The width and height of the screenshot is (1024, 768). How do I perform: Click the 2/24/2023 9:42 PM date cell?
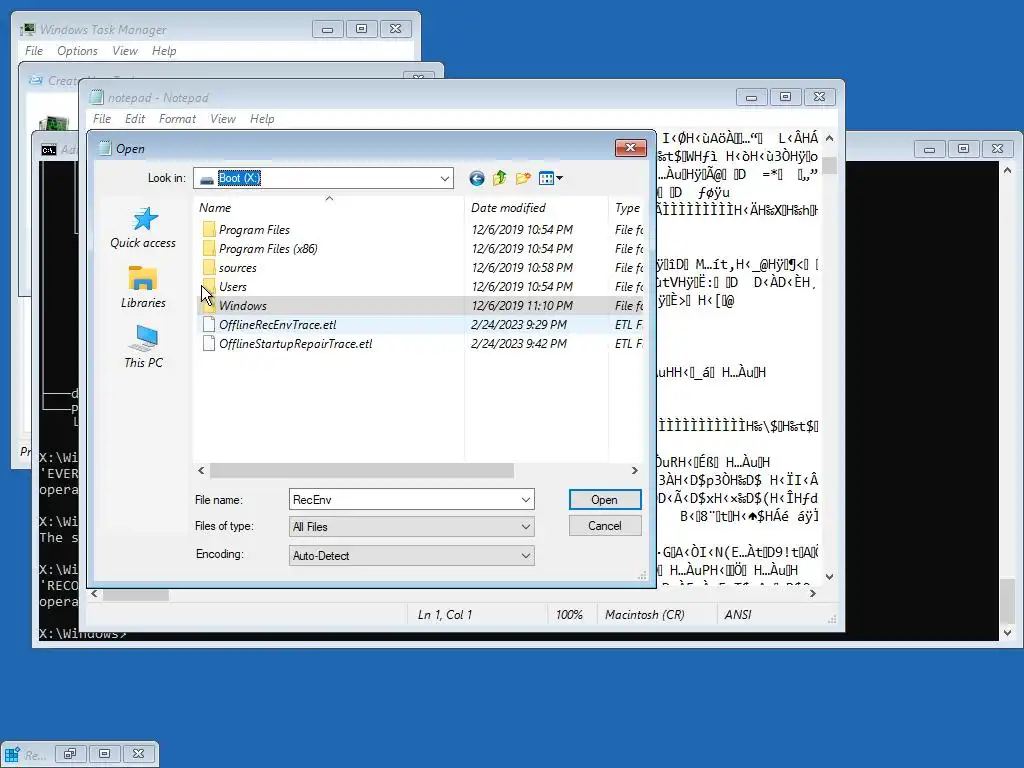pyautogui.click(x=519, y=344)
